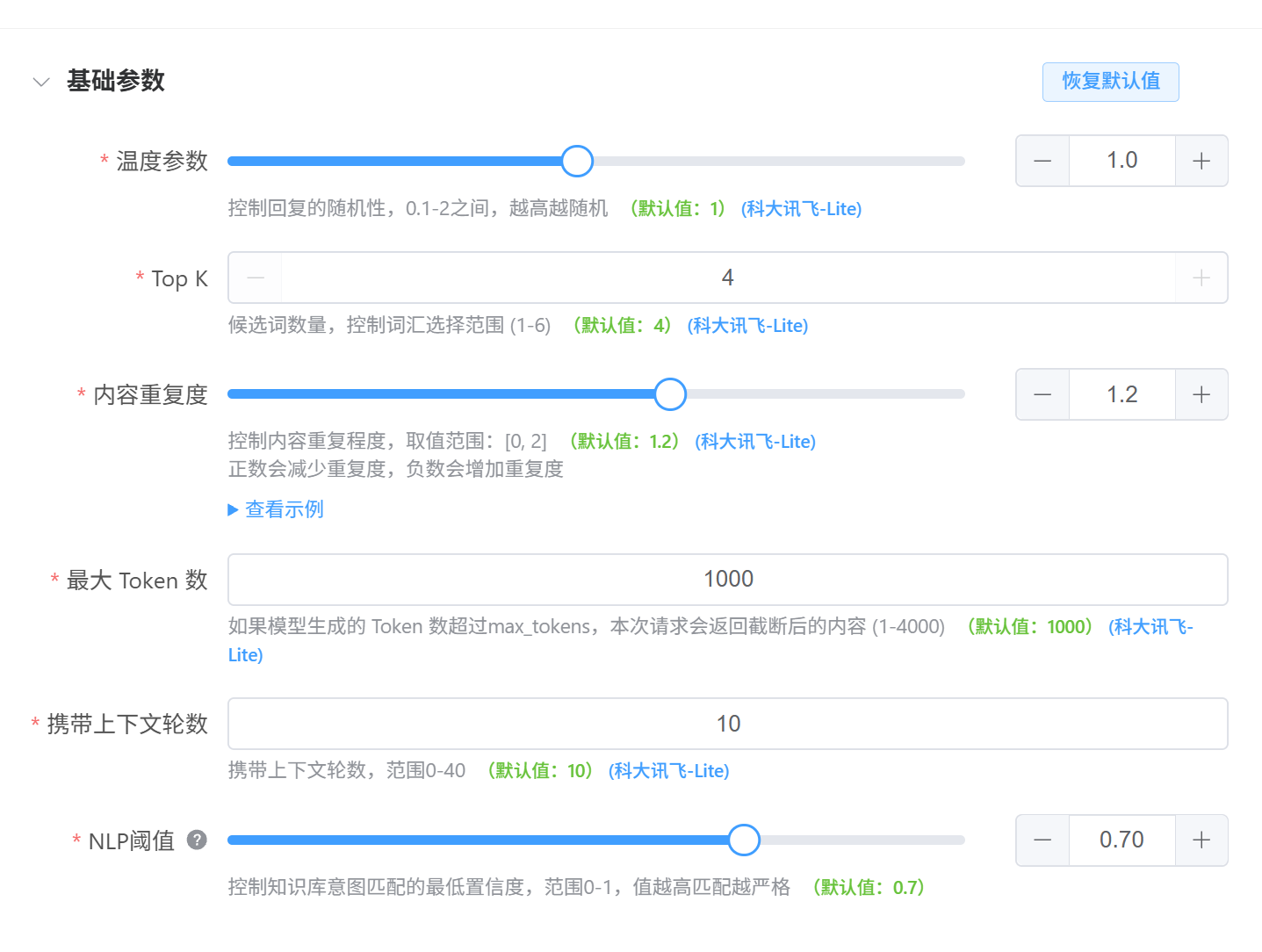
Task: Increase NLP阈值 with plus button
Action: (x=1201, y=840)
